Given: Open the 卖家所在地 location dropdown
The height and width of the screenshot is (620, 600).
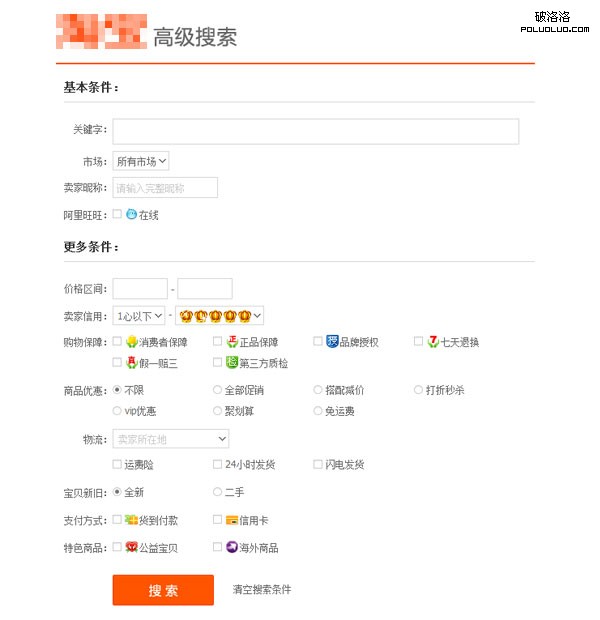Looking at the screenshot, I should (x=171, y=439).
